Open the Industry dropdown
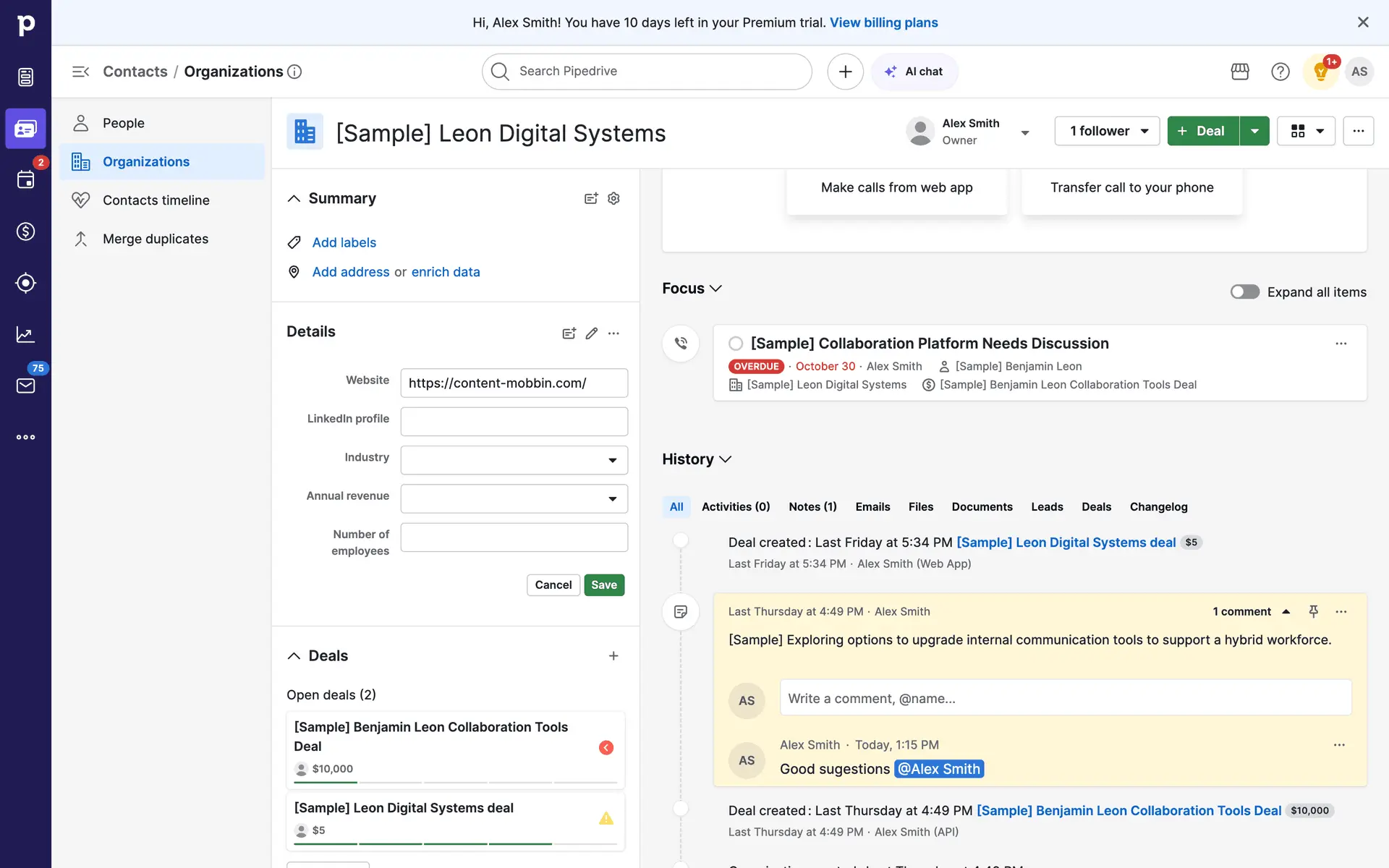The height and width of the screenshot is (868, 1389). [x=514, y=460]
